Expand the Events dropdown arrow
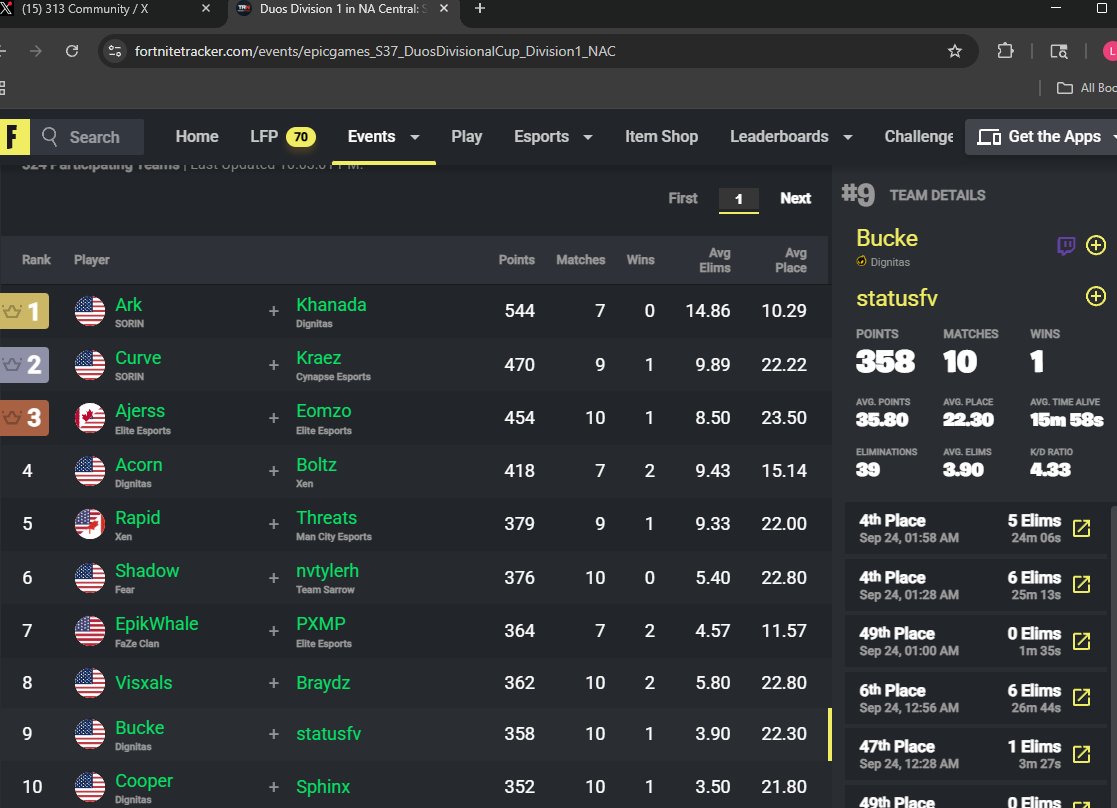This screenshot has height=808, width=1117. [415, 137]
